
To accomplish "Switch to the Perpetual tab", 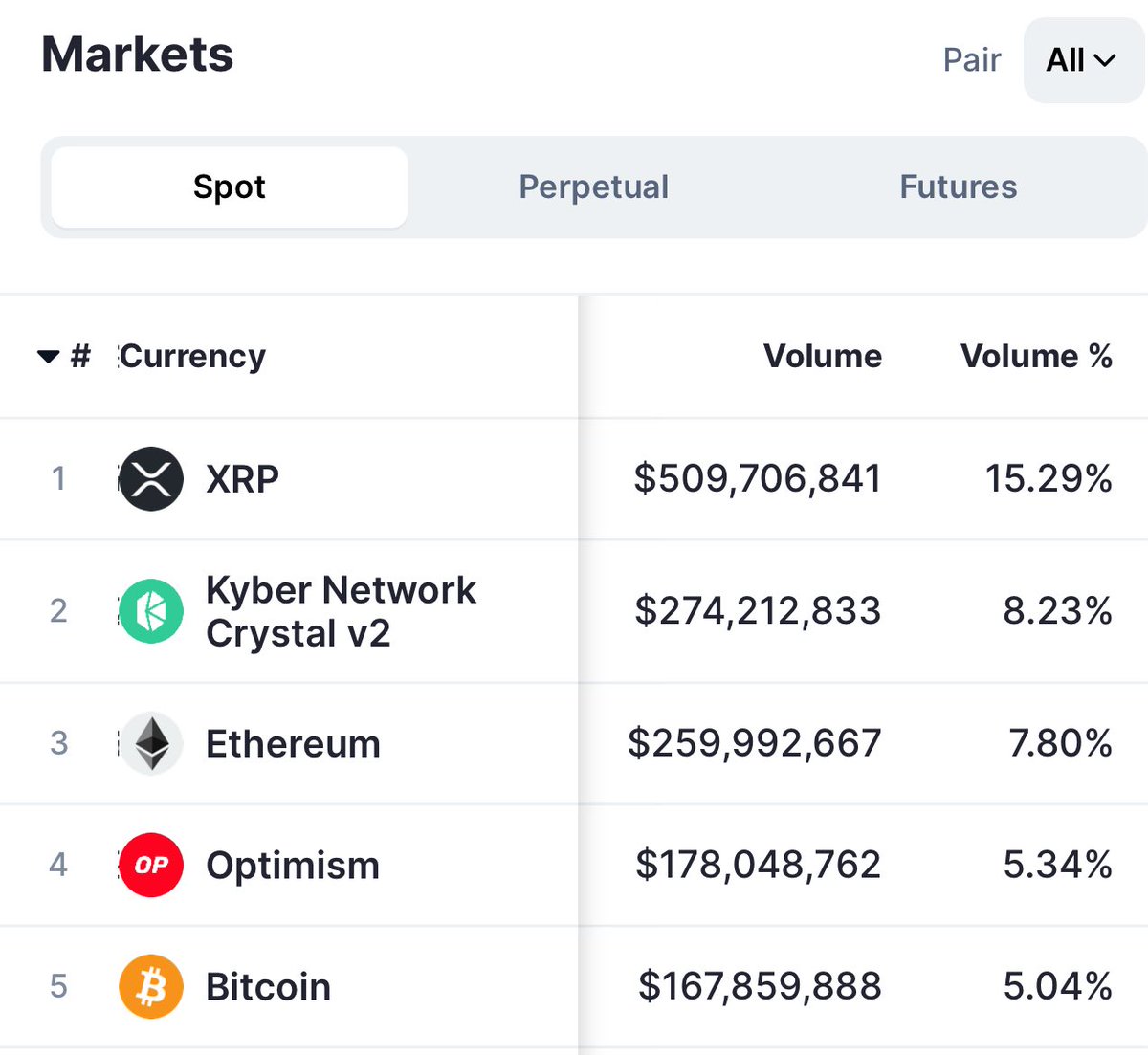I will (593, 187).
